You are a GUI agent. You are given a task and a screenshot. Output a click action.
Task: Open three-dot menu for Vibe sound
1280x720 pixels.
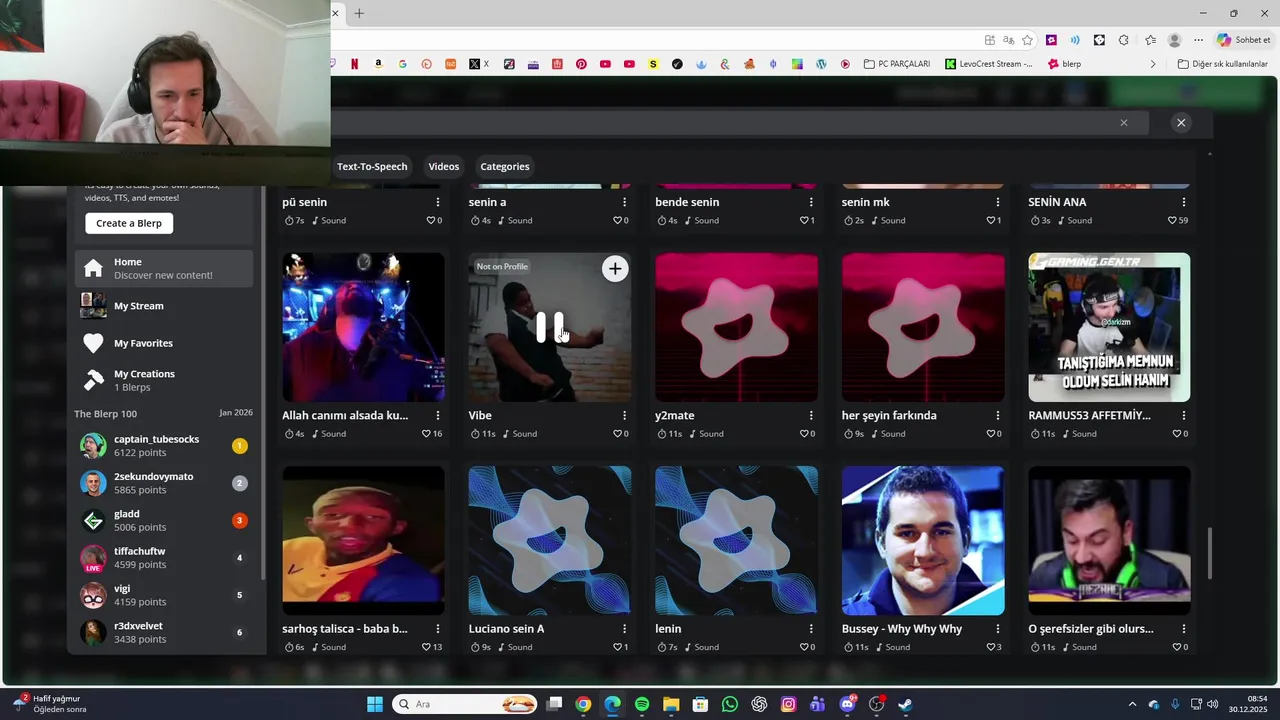pos(624,415)
